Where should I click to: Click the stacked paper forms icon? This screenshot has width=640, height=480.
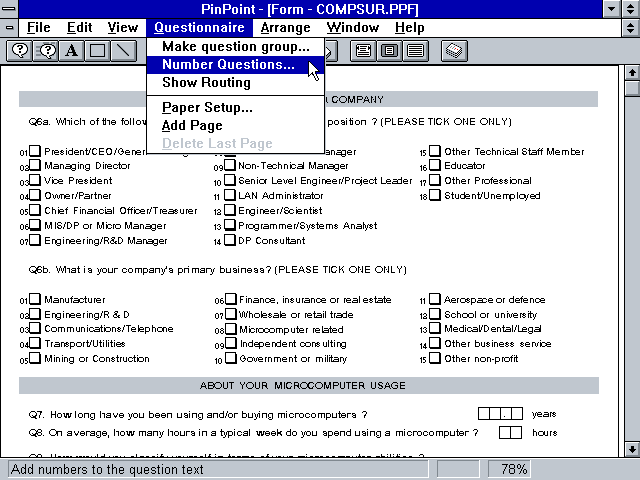454,51
